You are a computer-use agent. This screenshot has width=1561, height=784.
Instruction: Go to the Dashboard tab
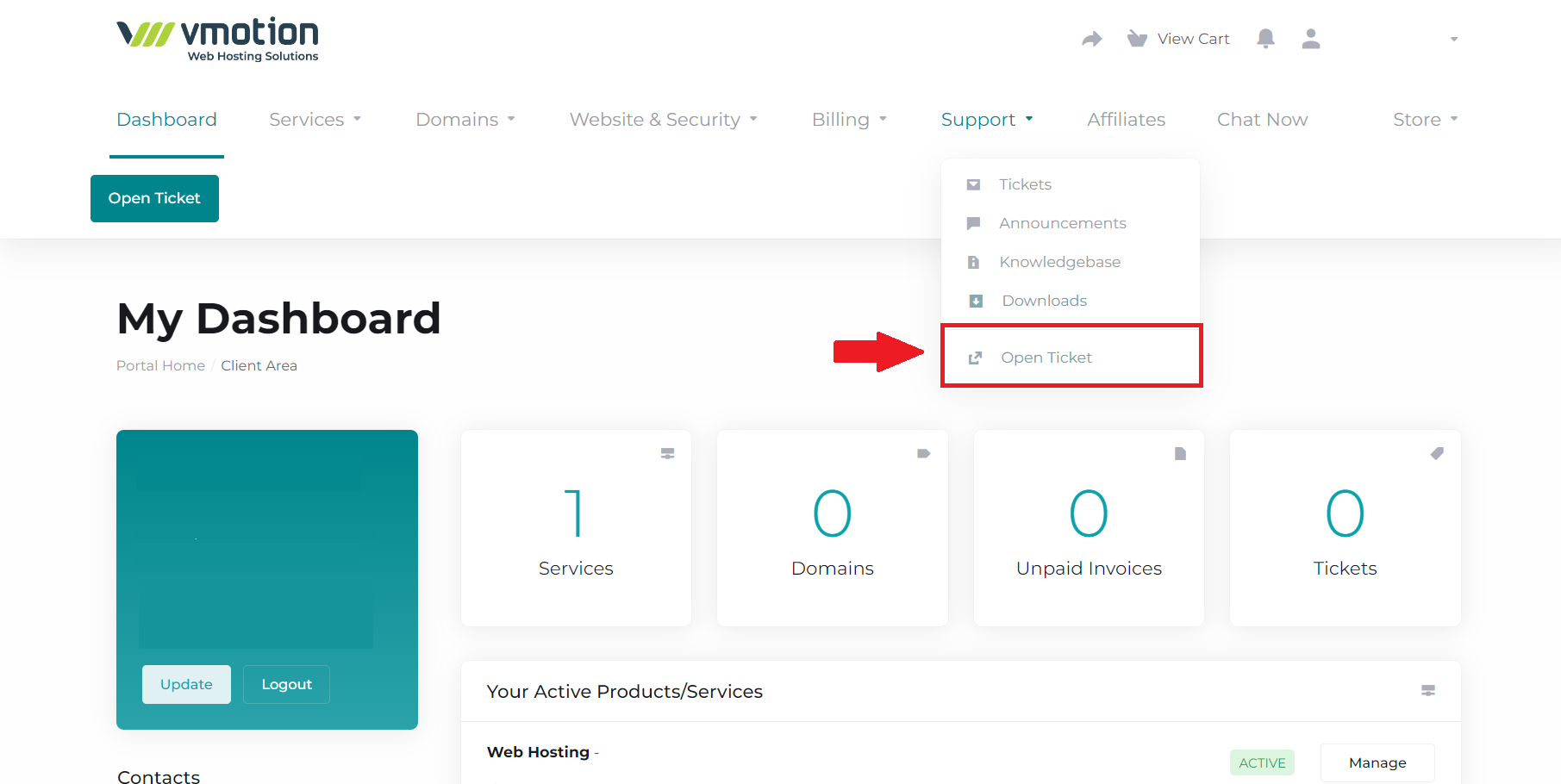[166, 120]
